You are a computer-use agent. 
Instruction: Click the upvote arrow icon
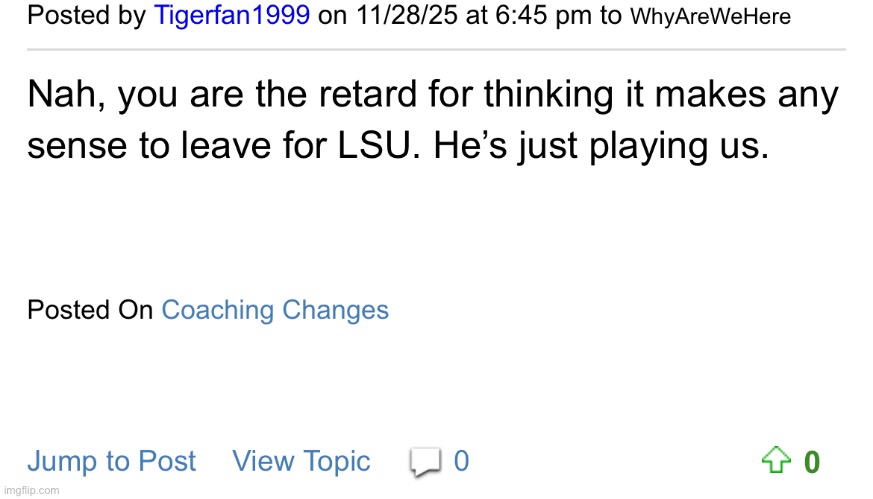776,461
